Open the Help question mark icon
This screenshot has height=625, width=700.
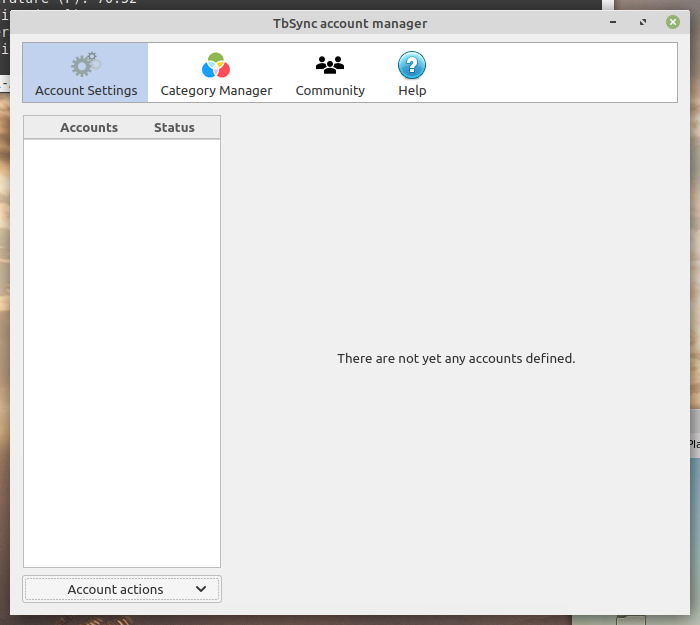[412, 65]
